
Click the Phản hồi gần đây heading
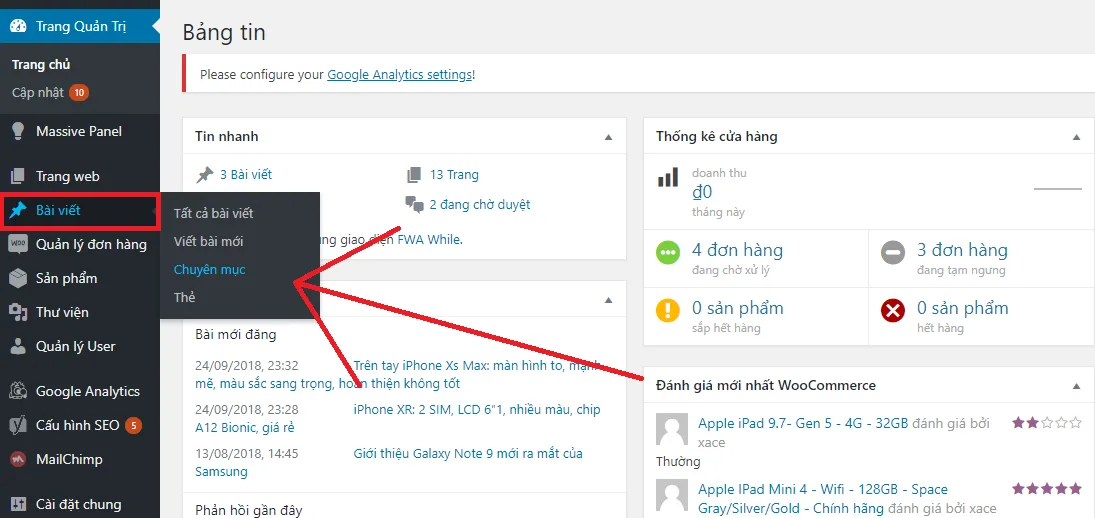tap(249, 510)
